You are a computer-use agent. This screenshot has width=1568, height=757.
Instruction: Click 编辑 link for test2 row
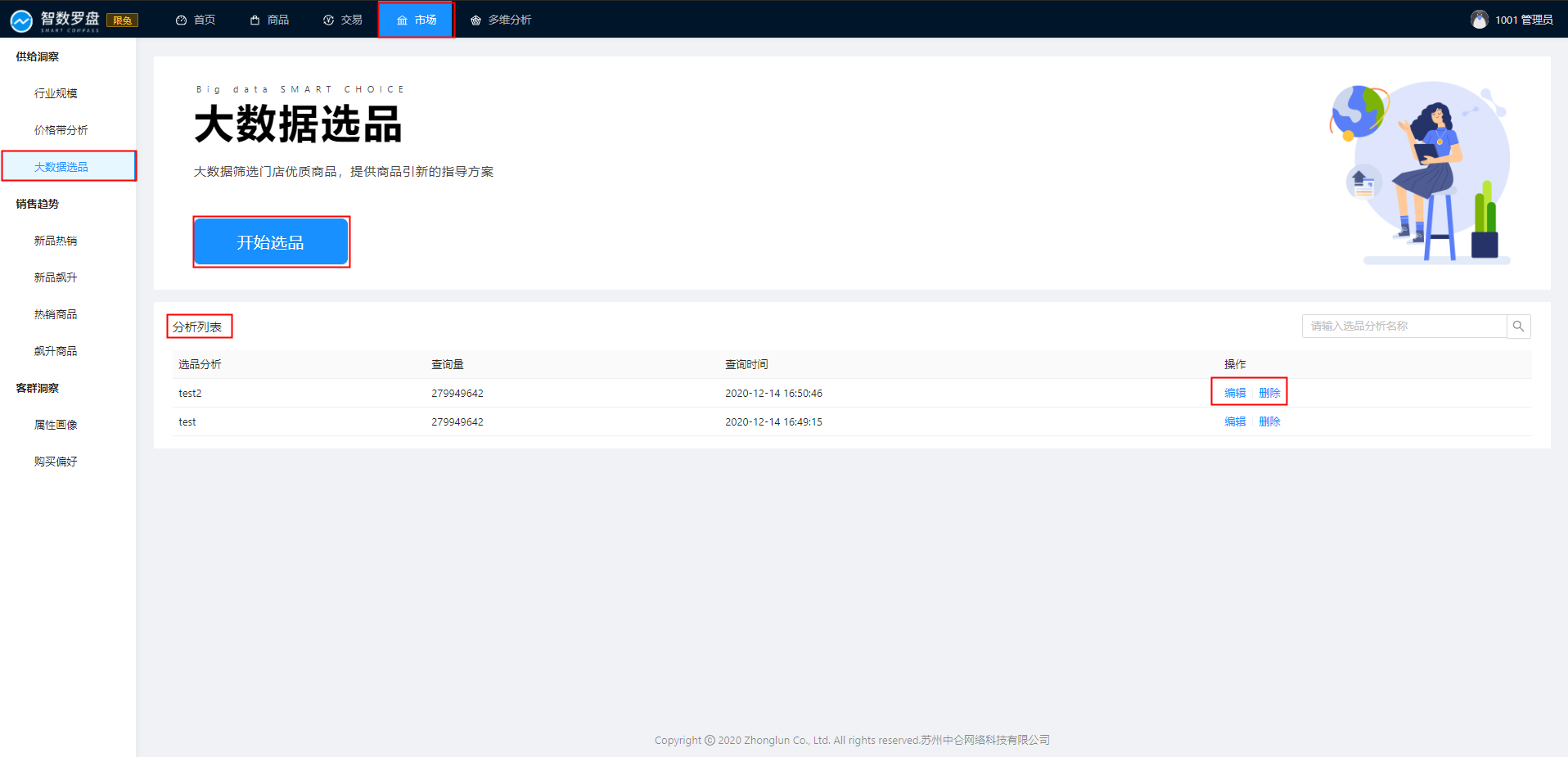tap(1234, 393)
